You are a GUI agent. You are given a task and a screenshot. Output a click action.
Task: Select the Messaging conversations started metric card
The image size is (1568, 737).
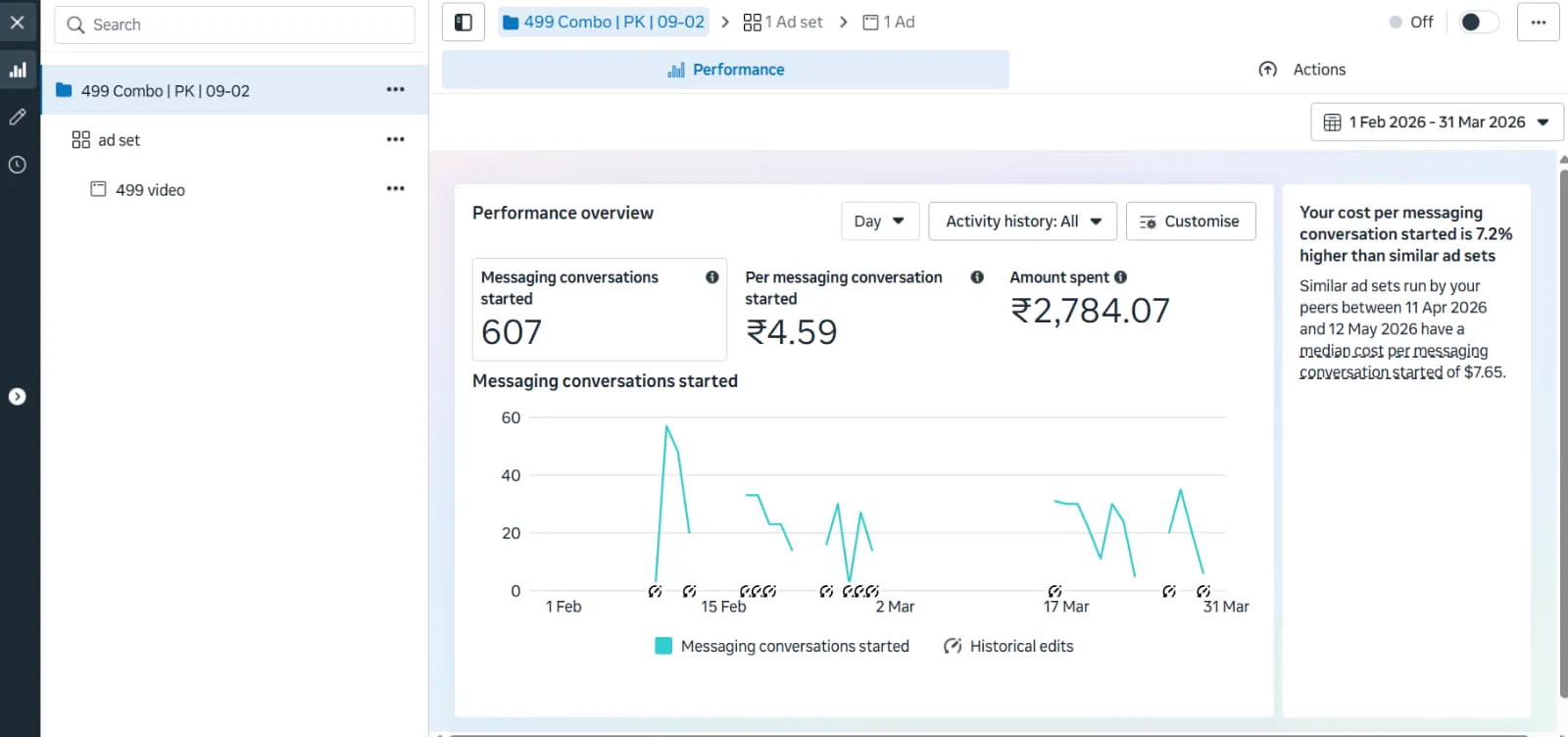pyautogui.click(x=600, y=310)
